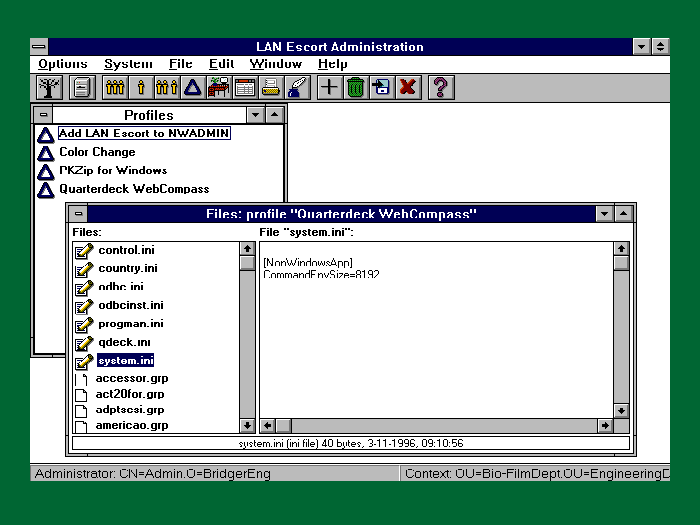Viewport: 700px width, 525px height.
Task: Click the server toolbar icon
Action: click(82, 87)
